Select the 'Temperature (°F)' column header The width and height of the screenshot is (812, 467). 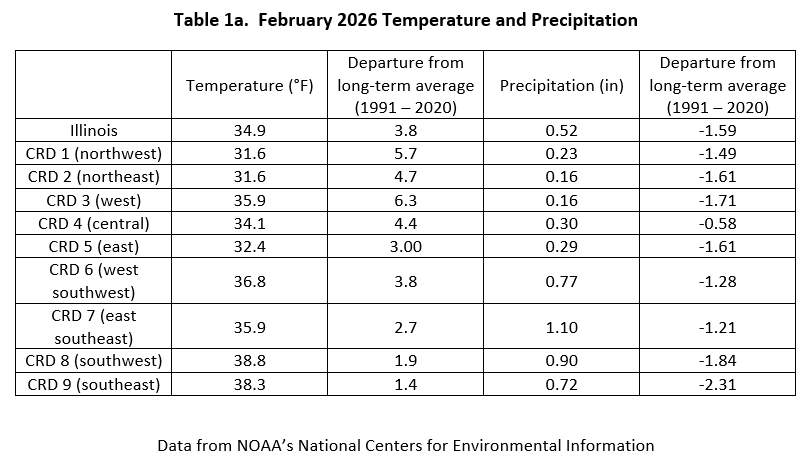(250, 85)
